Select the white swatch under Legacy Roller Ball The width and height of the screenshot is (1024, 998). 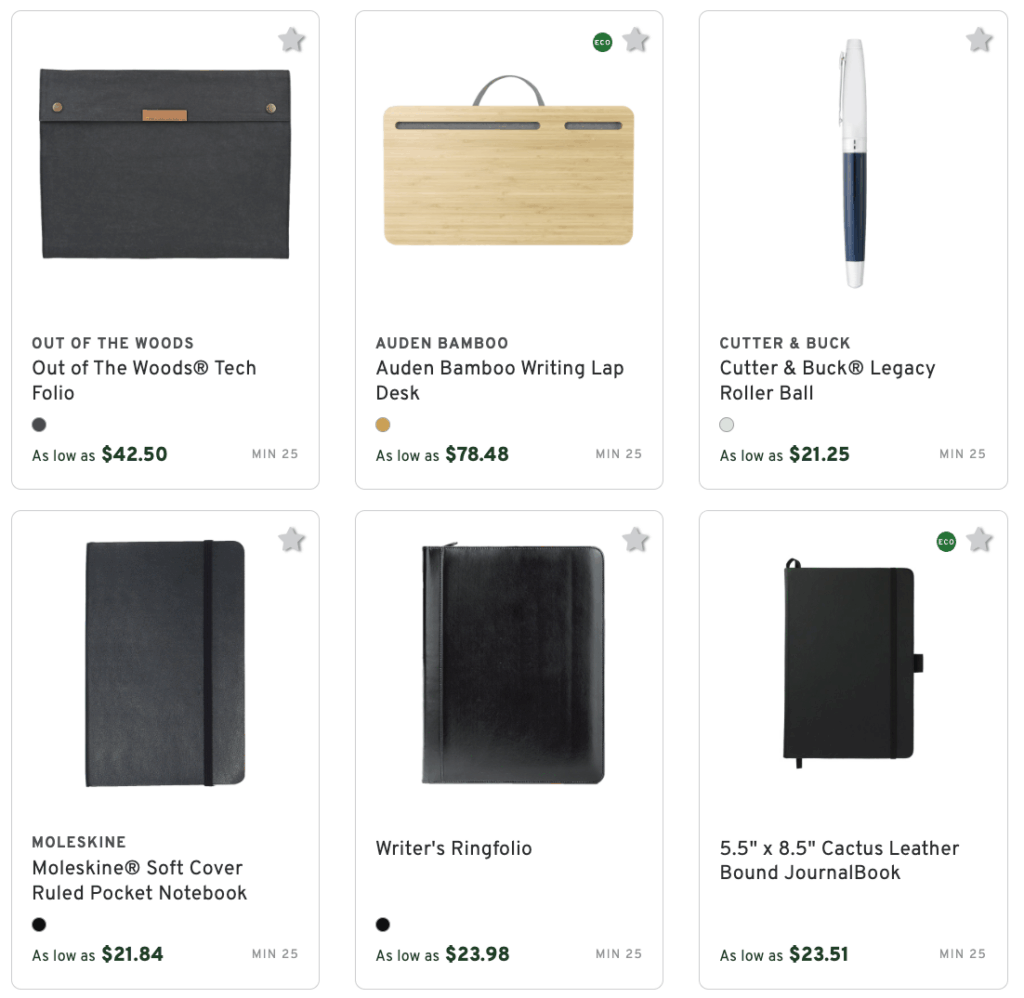coord(726,424)
